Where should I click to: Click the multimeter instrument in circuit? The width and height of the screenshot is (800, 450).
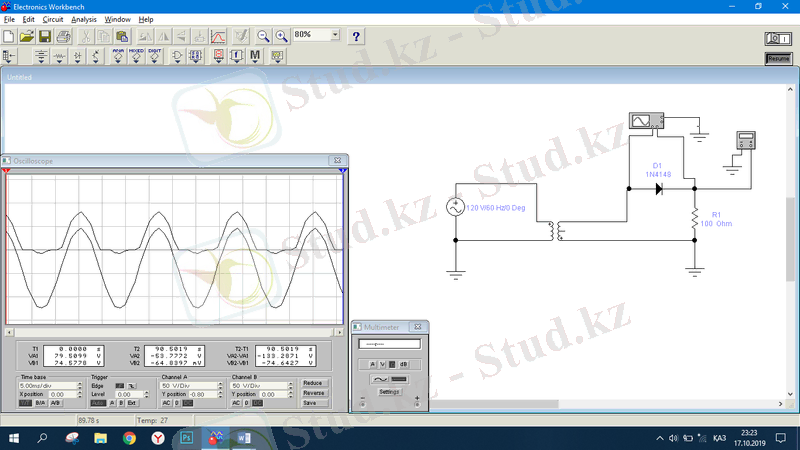pyautogui.click(x=746, y=140)
